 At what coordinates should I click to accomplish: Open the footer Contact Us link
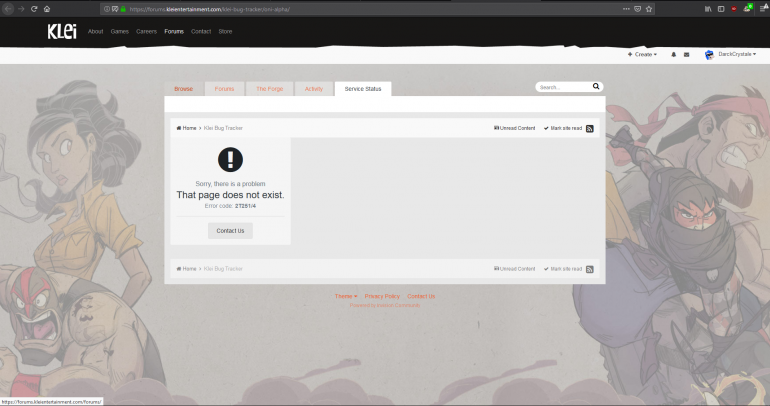[x=421, y=297]
